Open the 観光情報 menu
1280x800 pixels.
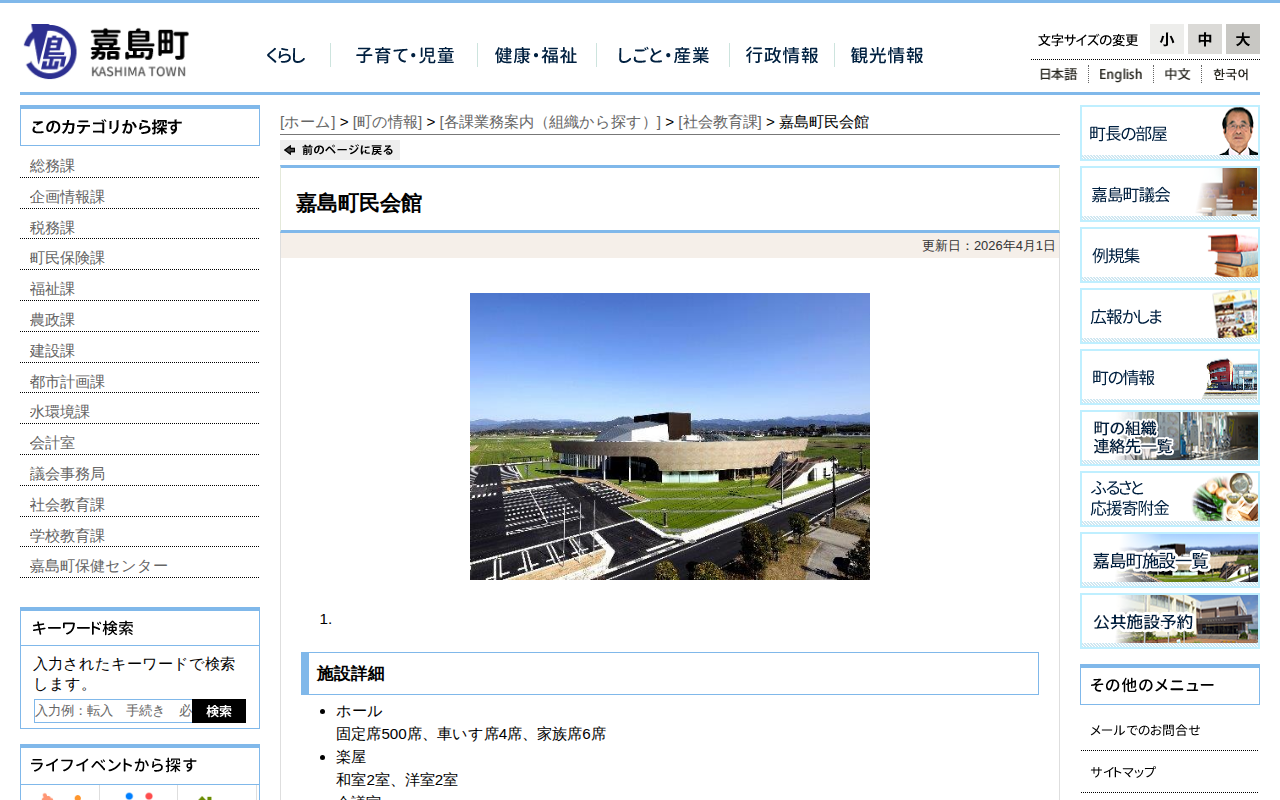point(887,56)
